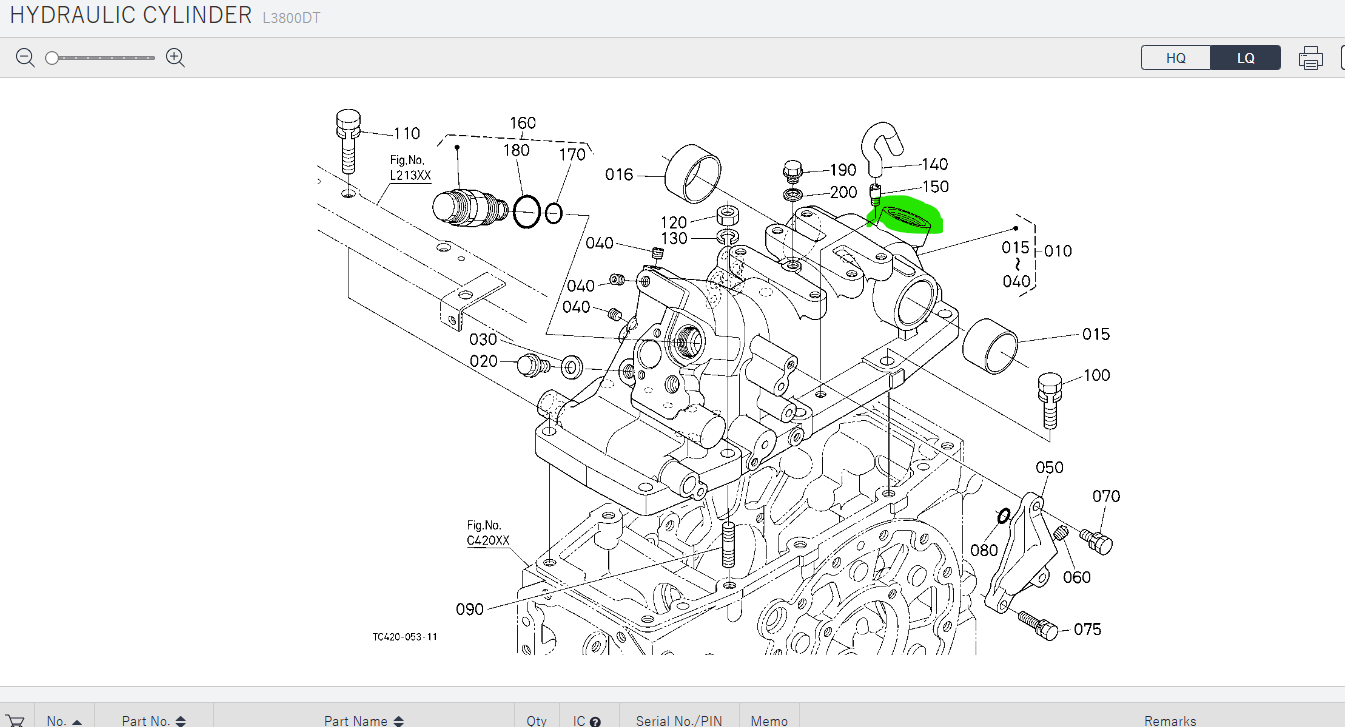Print the hydraulic cylinder diagram

coord(1310,58)
